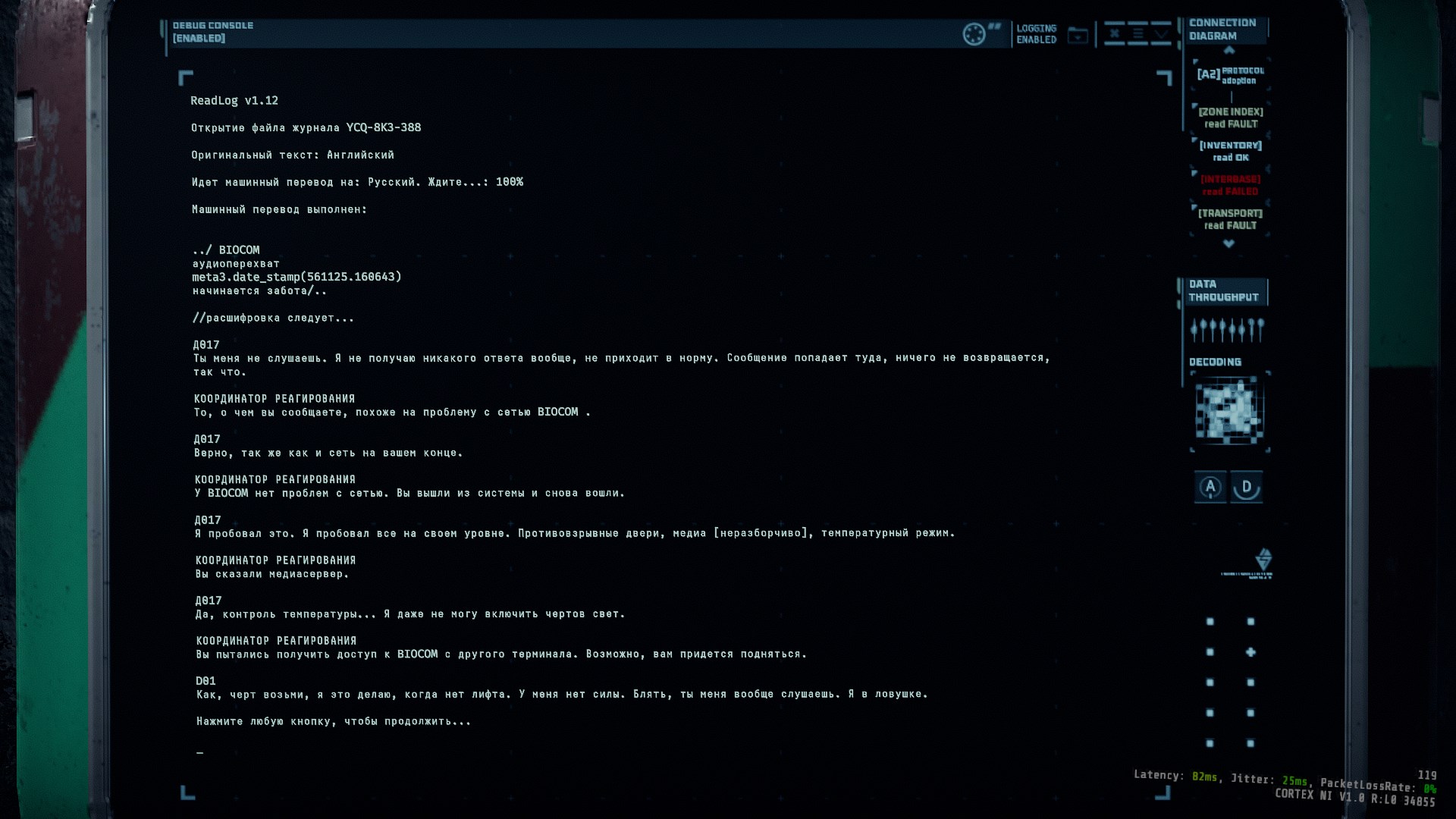Click the triangular logo emblem
Image resolution: width=1456 pixels, height=819 pixels.
(x=1263, y=560)
